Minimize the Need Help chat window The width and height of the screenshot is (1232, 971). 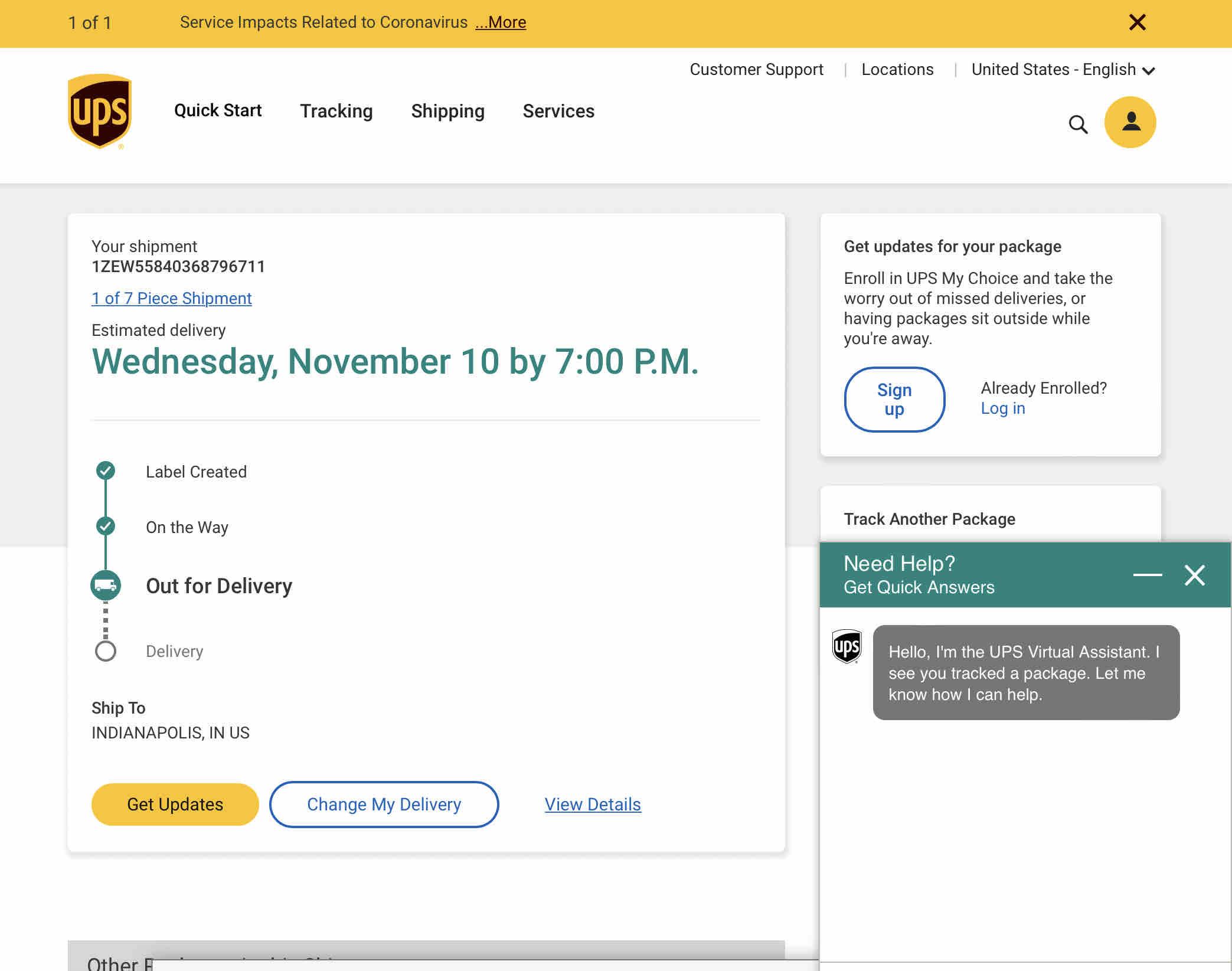pyautogui.click(x=1147, y=574)
